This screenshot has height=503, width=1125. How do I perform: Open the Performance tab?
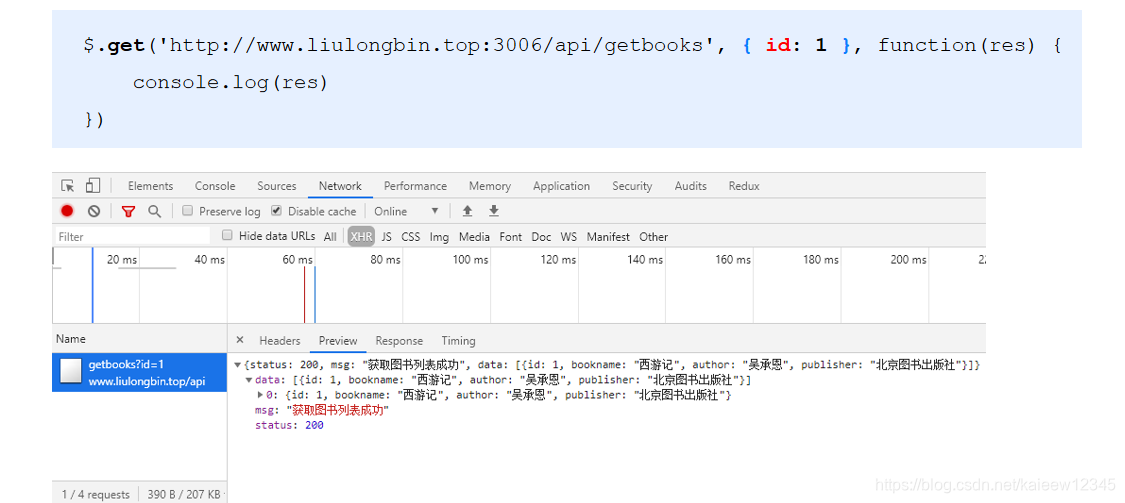click(415, 186)
